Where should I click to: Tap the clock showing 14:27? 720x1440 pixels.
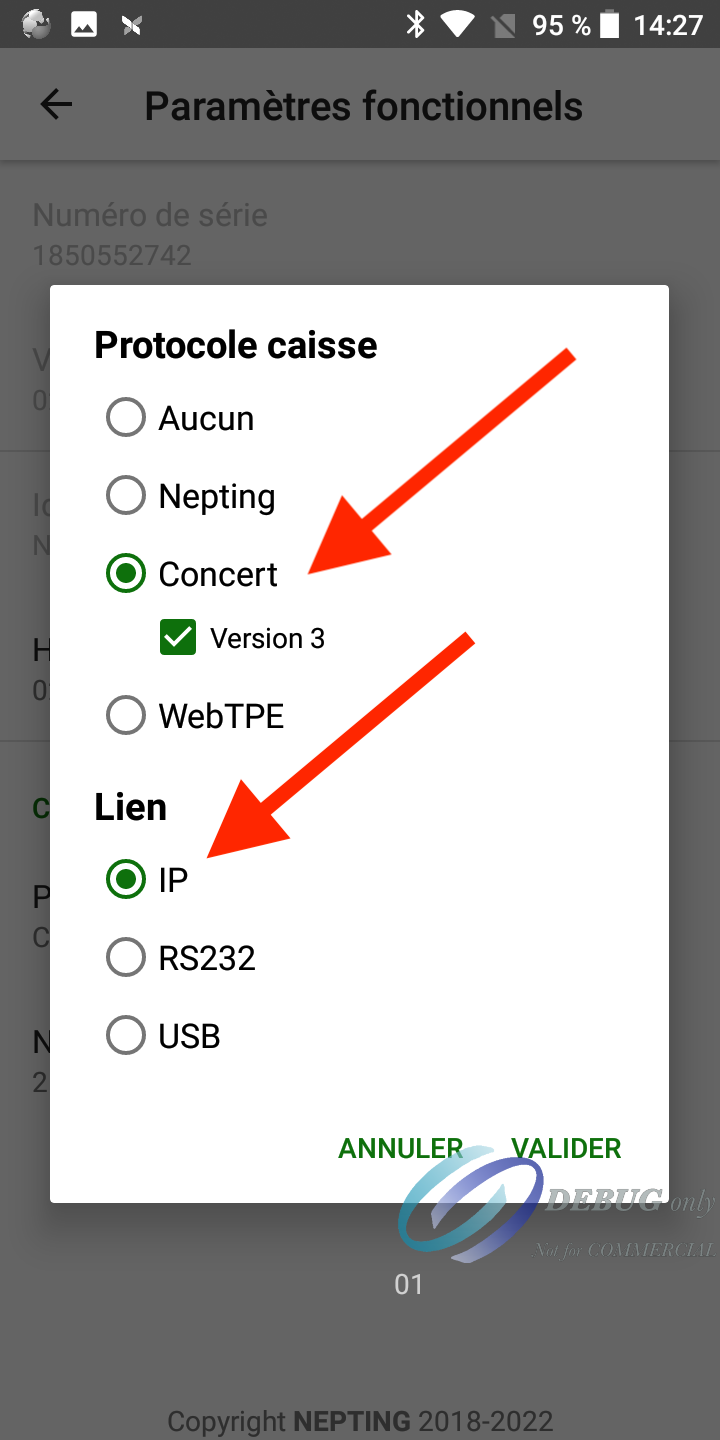click(x=669, y=24)
